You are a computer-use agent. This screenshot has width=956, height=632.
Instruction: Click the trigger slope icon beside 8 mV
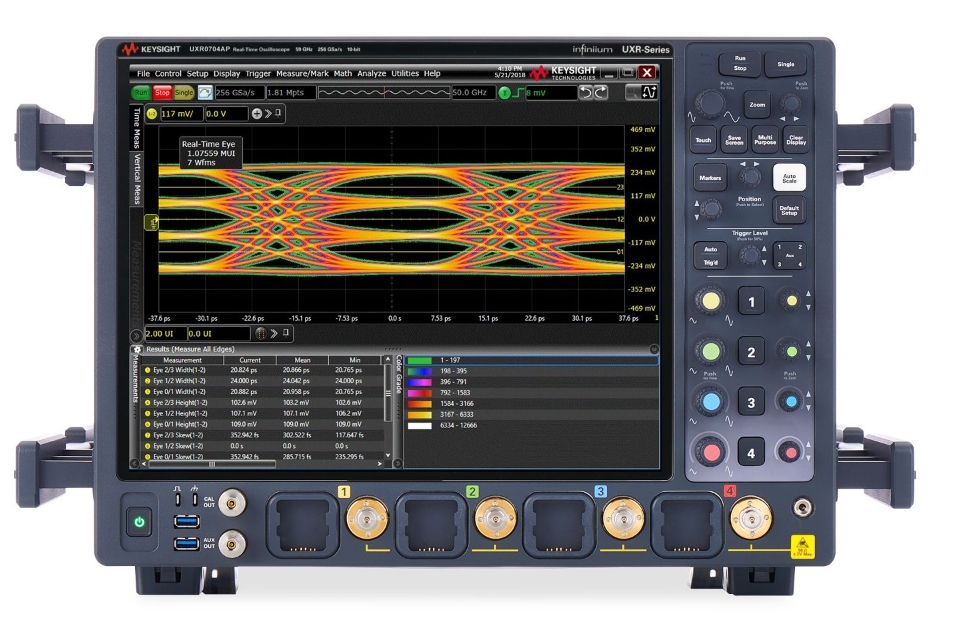coord(519,92)
